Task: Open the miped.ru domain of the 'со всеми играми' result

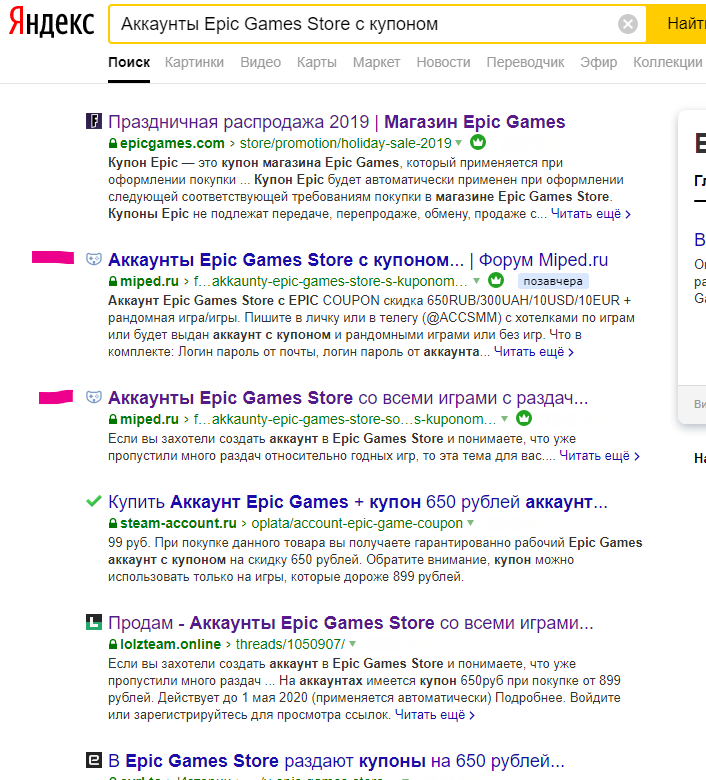Action: tap(149, 419)
